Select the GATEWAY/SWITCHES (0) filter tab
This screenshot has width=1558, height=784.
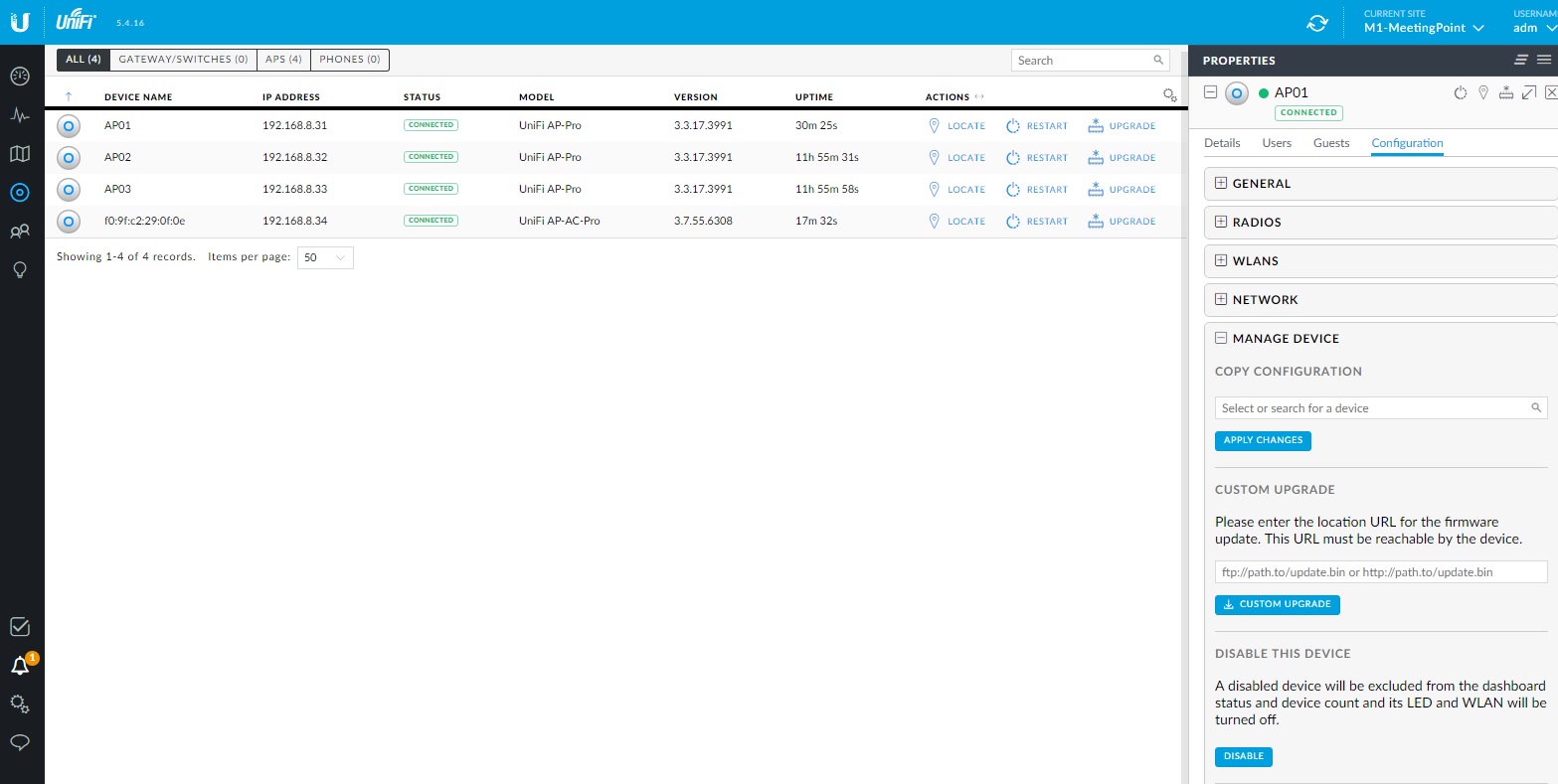183,60
